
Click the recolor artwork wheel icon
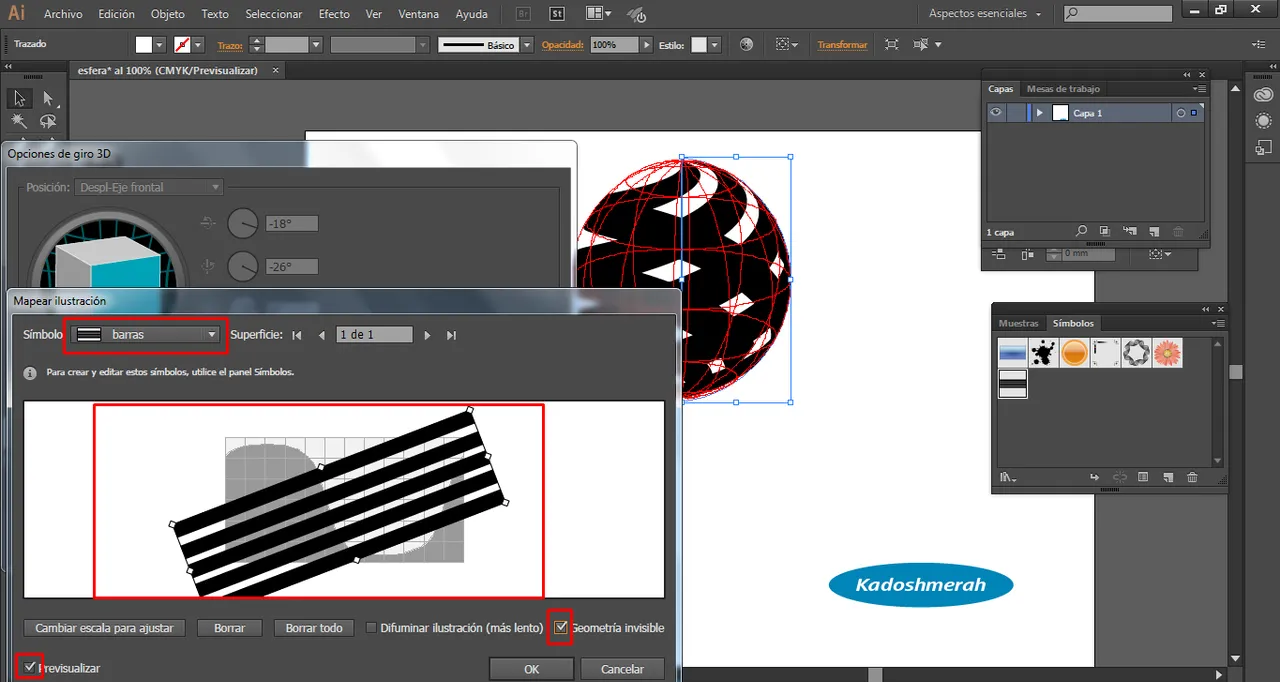tap(746, 45)
